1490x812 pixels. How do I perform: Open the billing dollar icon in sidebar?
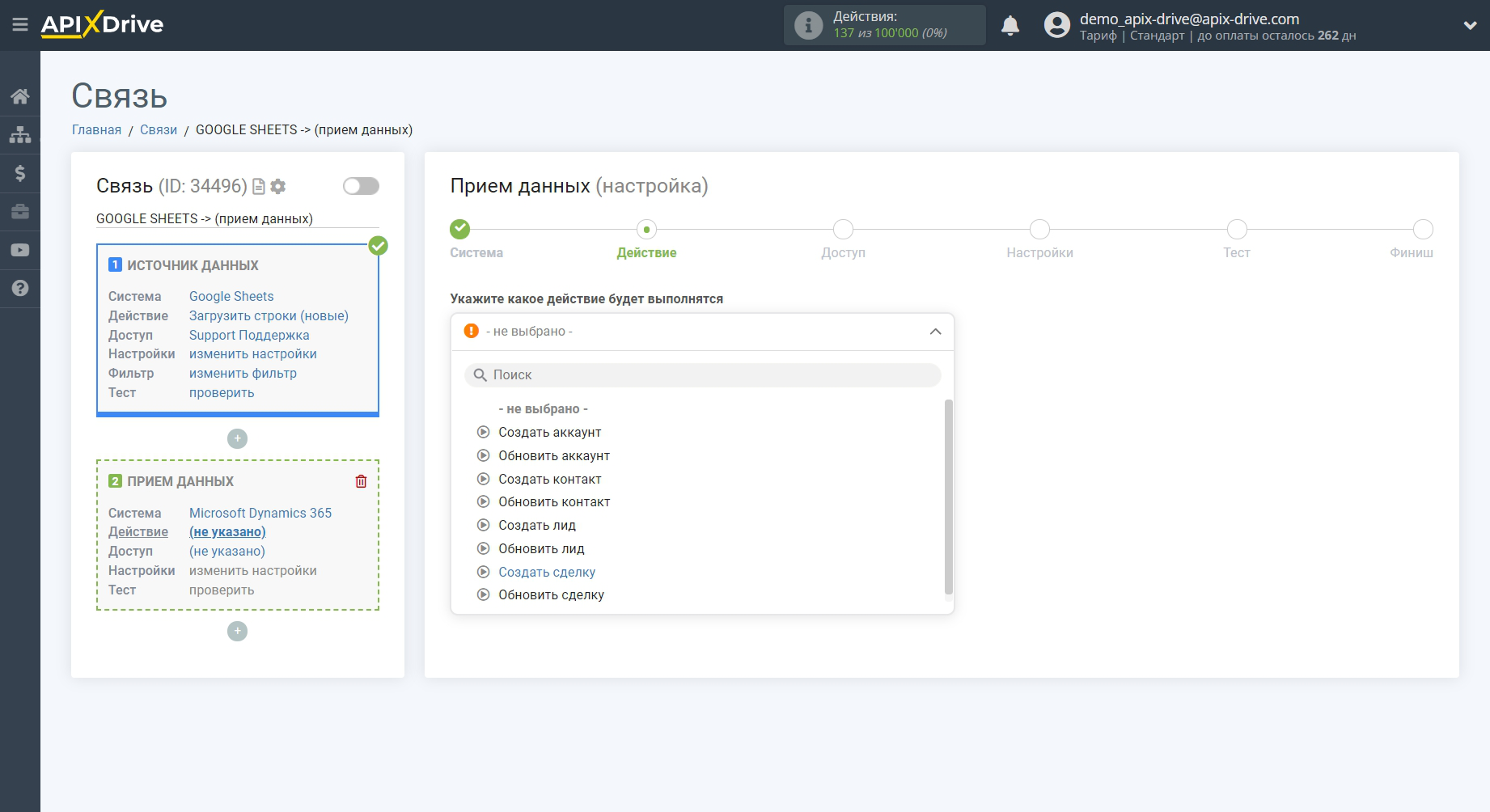coord(20,173)
